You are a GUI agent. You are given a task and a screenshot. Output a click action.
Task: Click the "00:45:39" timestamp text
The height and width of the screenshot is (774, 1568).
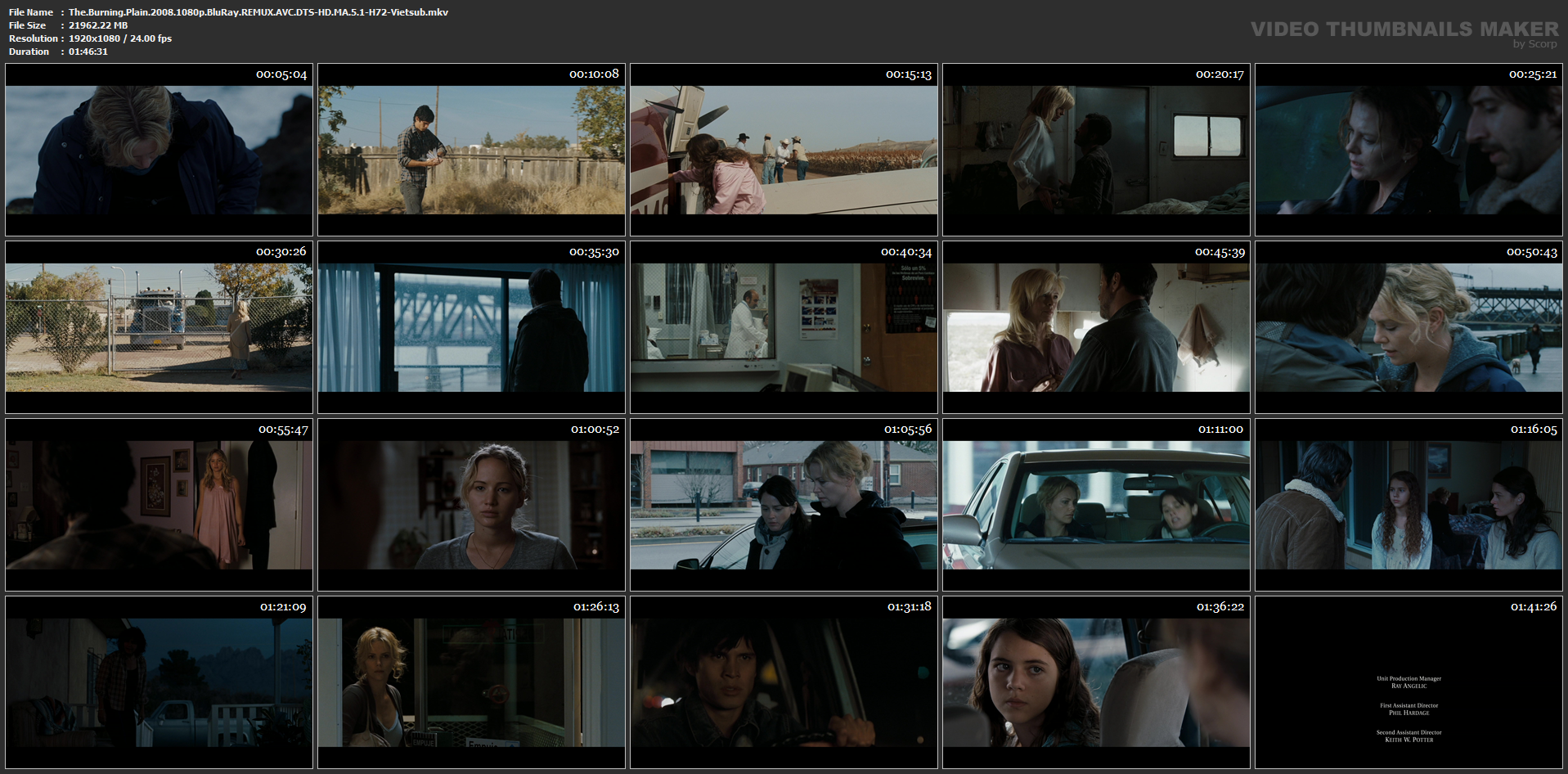tap(1220, 252)
